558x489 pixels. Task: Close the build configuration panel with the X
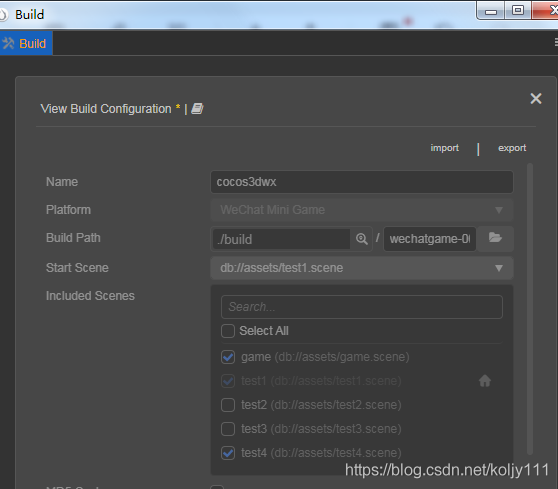[536, 99]
